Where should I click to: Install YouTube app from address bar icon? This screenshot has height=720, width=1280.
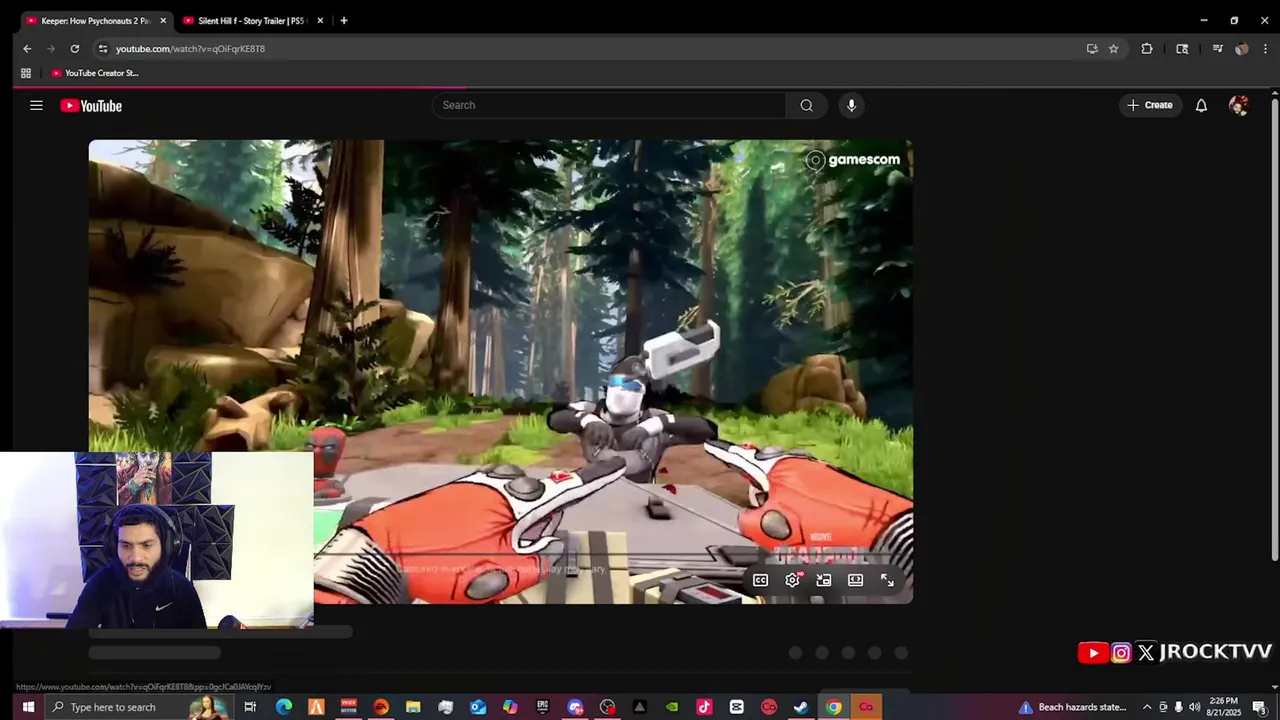(1092, 48)
